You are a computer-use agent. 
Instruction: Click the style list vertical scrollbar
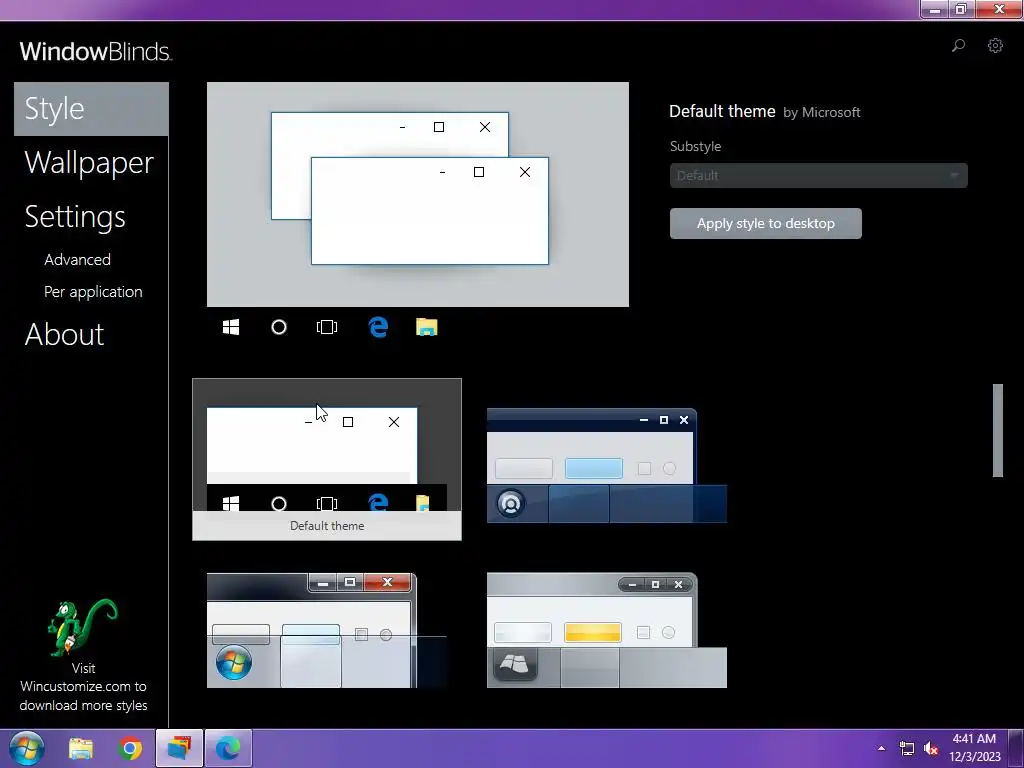coord(997,430)
